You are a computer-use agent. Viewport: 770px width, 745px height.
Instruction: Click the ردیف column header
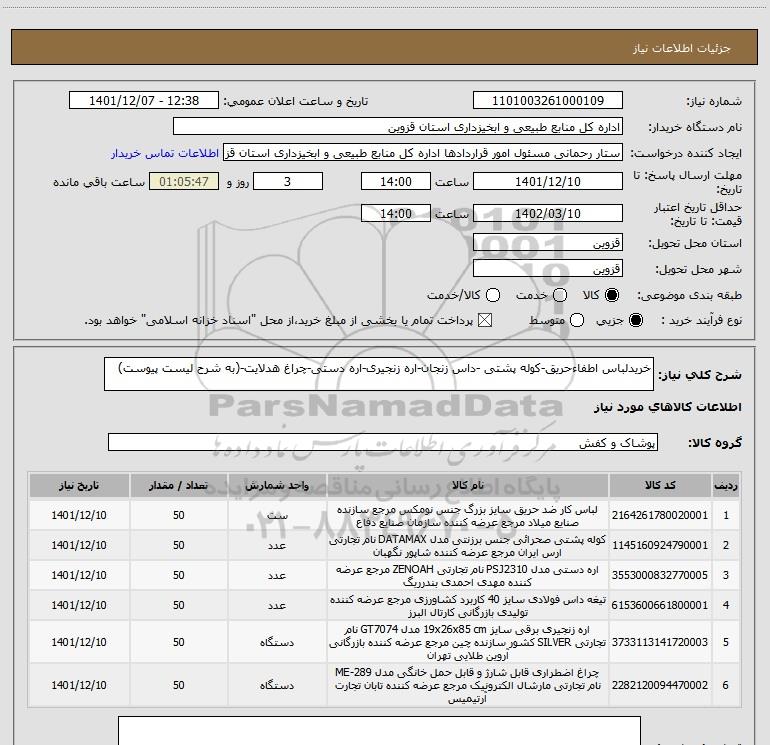[x=726, y=485]
